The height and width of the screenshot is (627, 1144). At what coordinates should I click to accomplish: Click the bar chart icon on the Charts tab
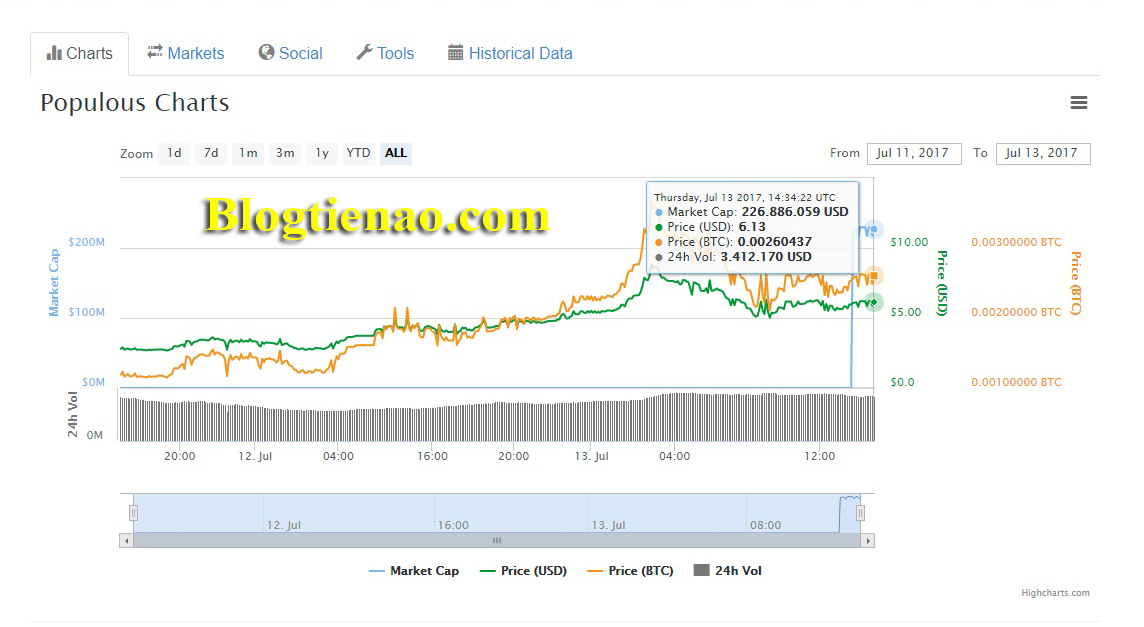[54, 53]
